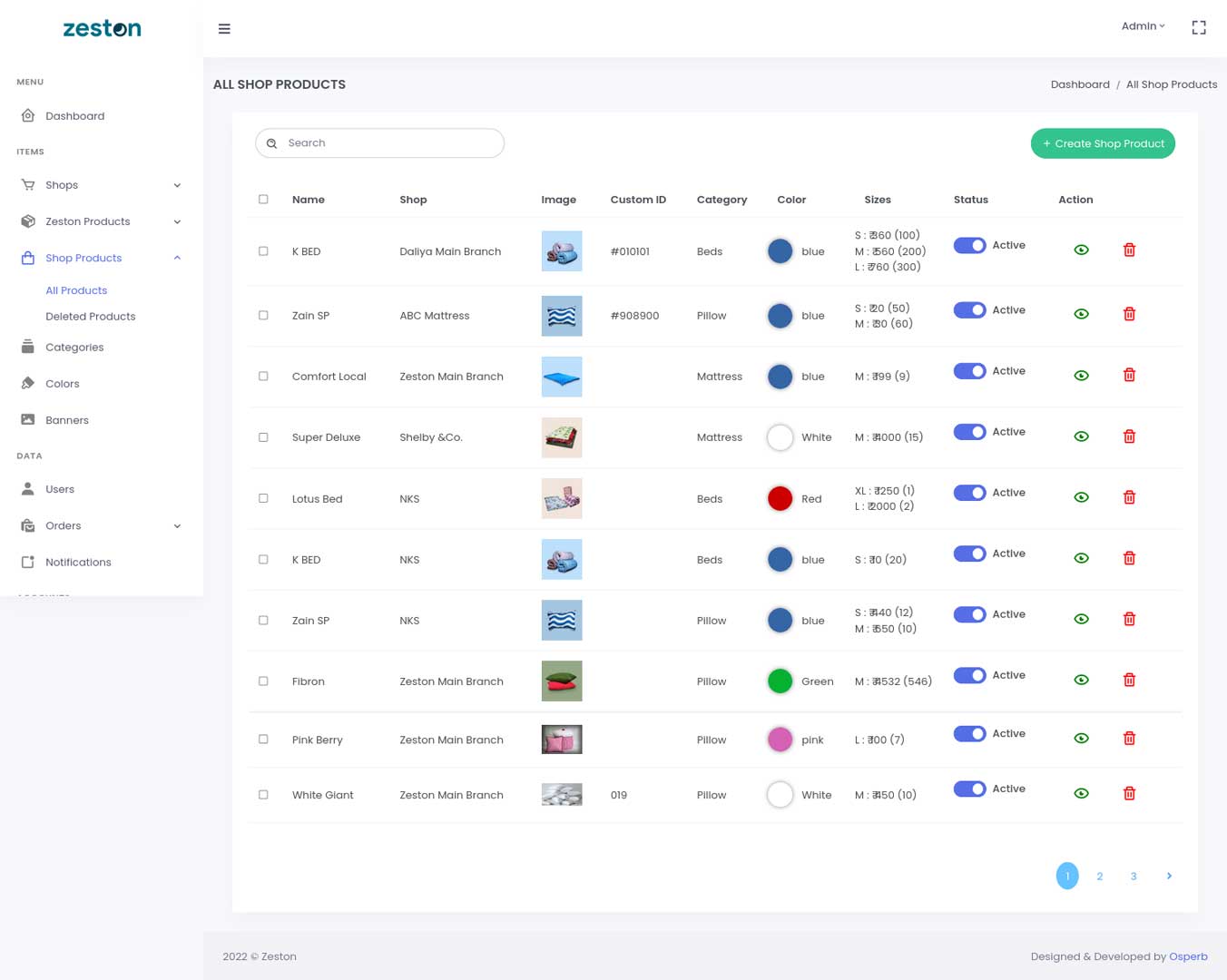Select the Fibron row checkbox
Viewport: 1227px width, 980px height.
[x=263, y=681]
